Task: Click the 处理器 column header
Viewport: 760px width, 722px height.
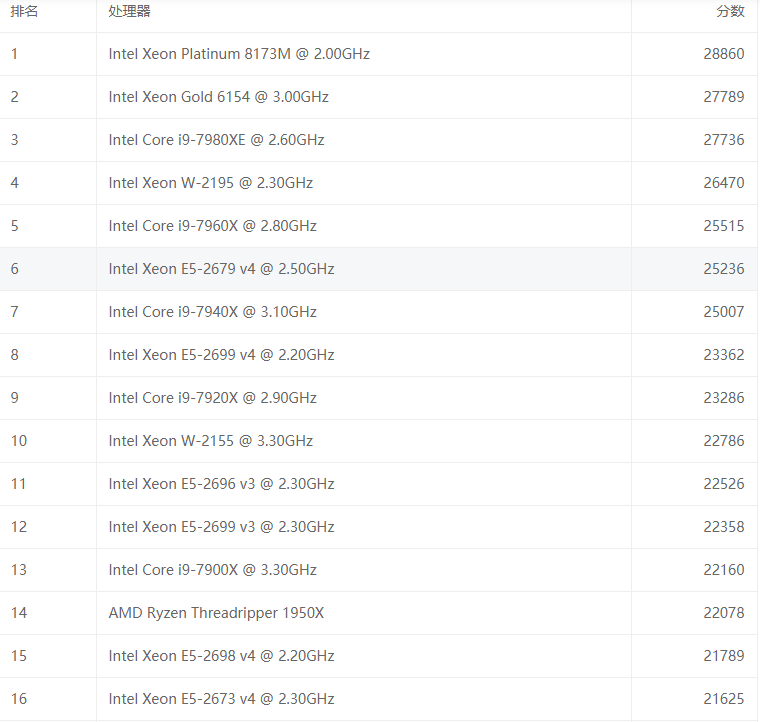Action: 130,11
